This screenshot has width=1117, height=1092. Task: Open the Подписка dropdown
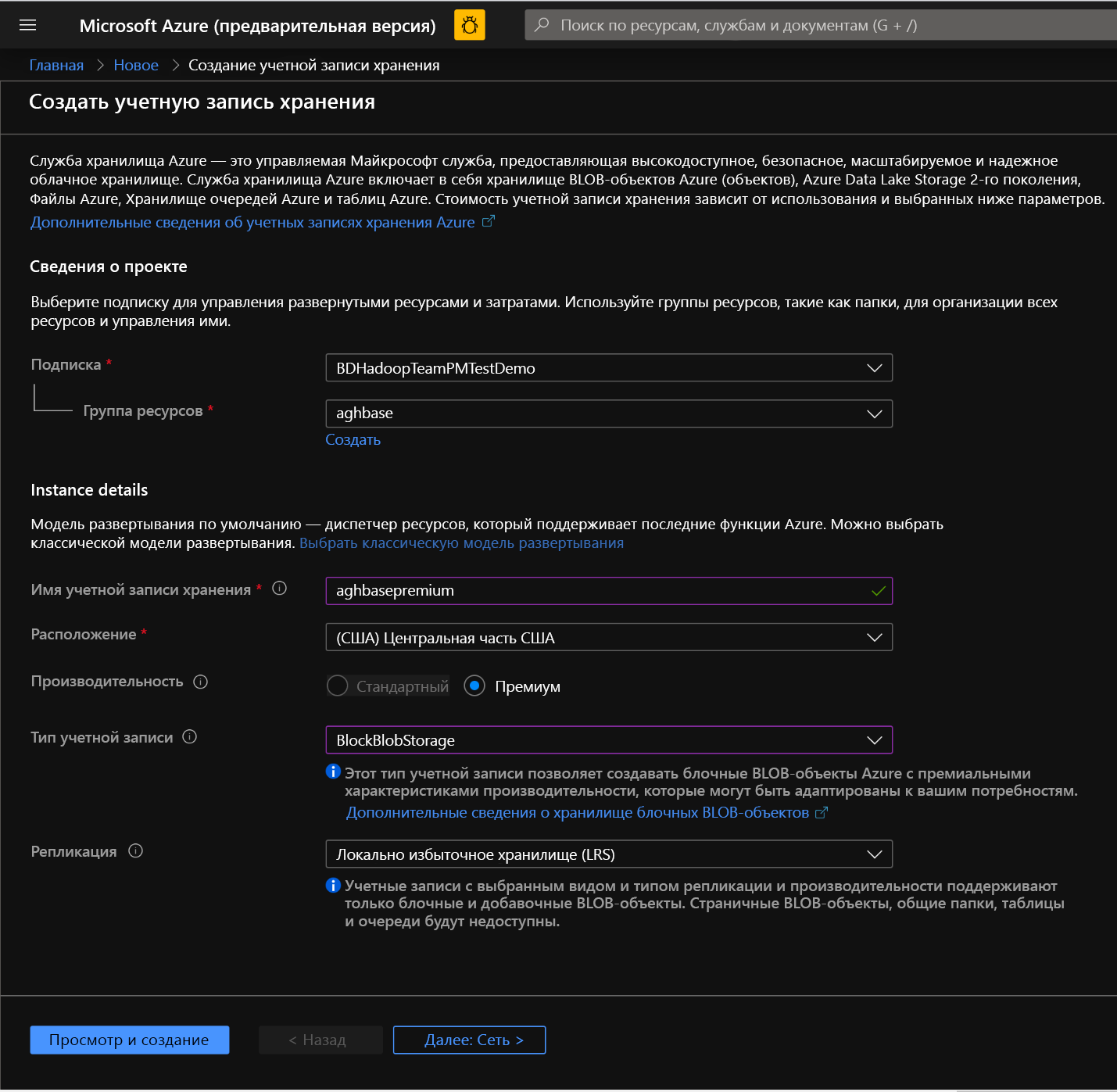click(609, 368)
